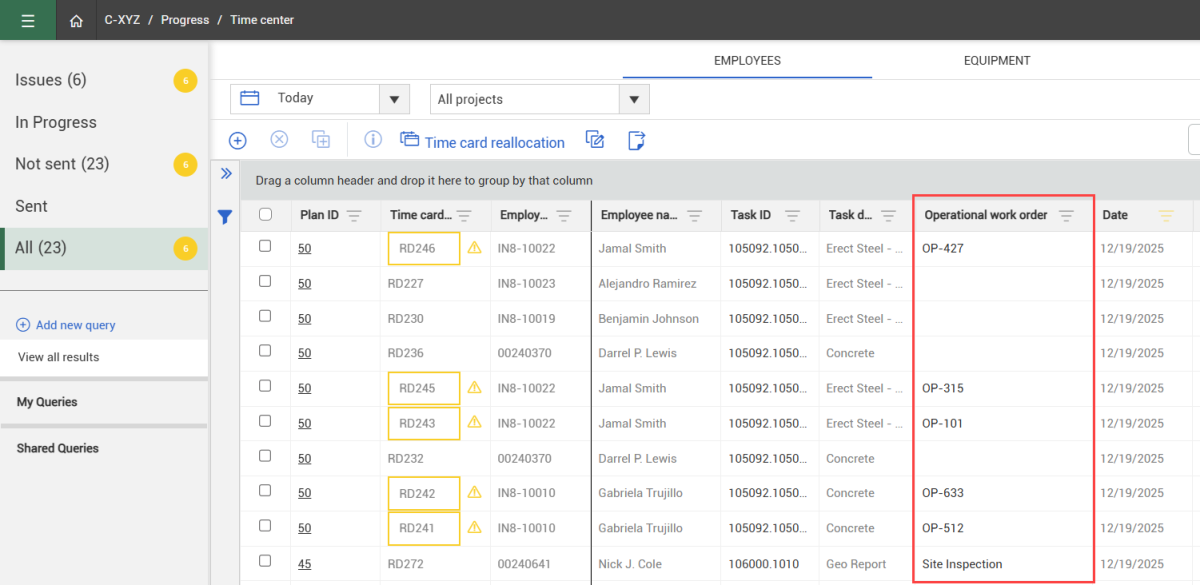
Task: Click the calendar icon beside Today
Action: click(x=250, y=98)
